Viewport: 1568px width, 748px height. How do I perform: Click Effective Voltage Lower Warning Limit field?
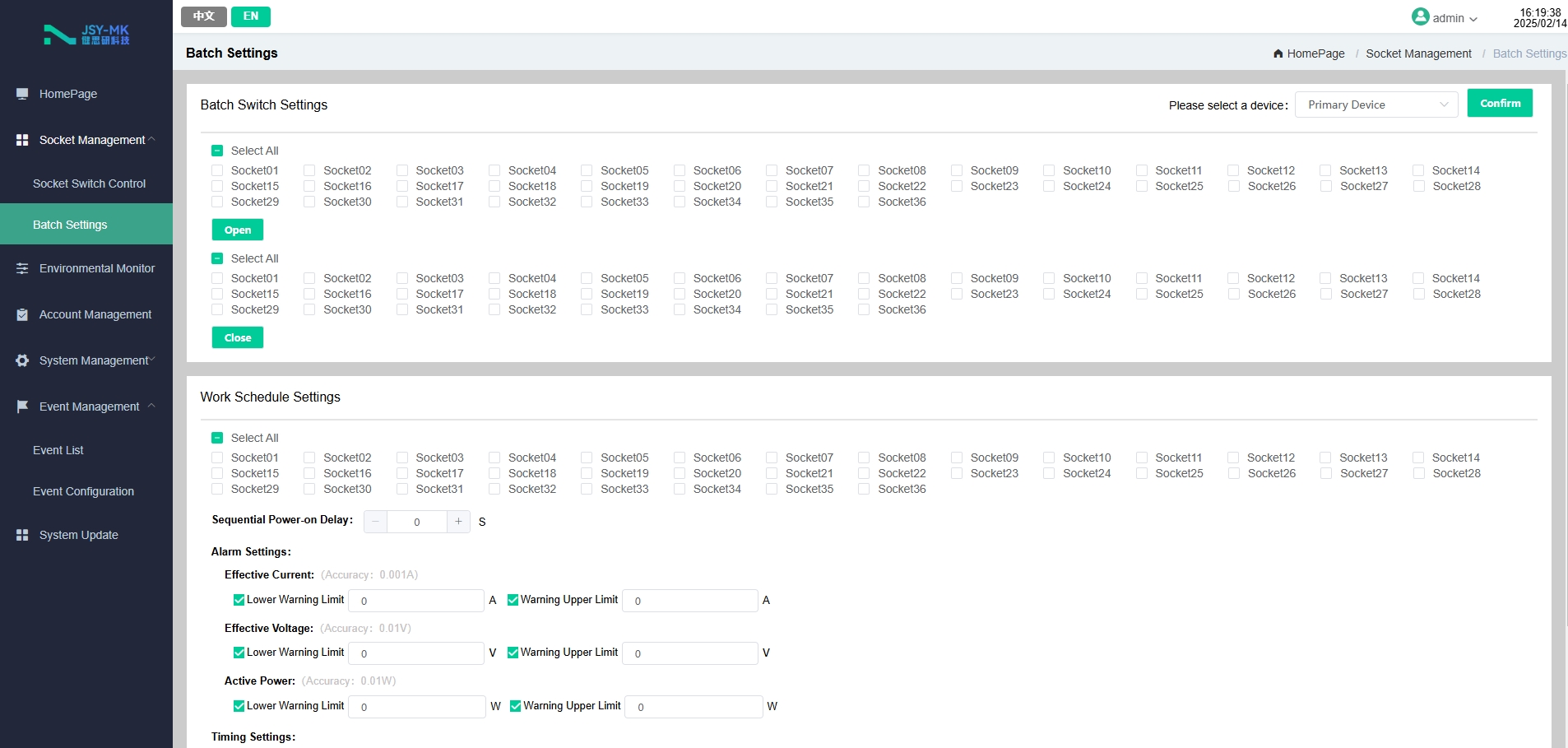coord(416,653)
